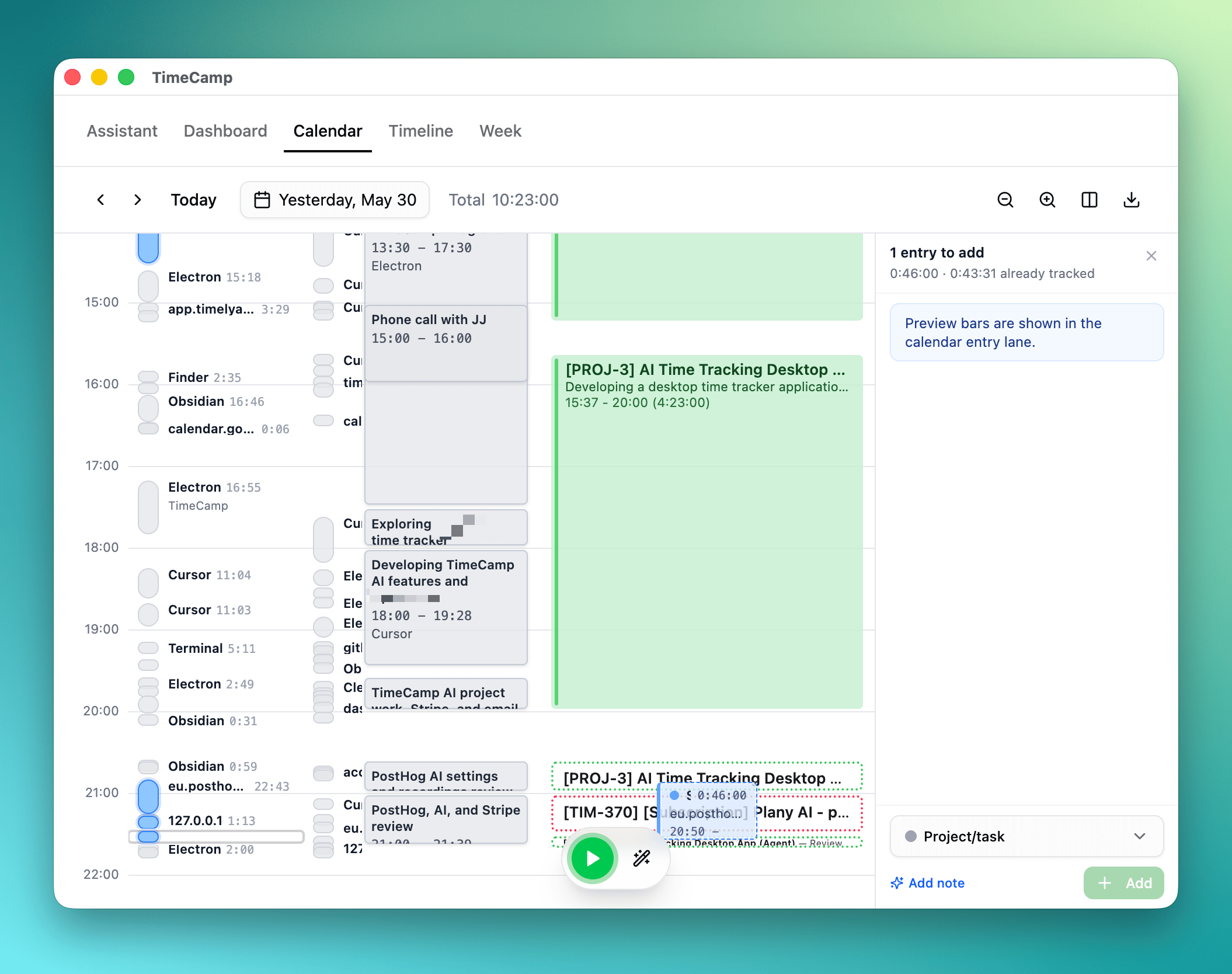Open the Exploring time tracker event
1232x974 pixels.
point(446,527)
